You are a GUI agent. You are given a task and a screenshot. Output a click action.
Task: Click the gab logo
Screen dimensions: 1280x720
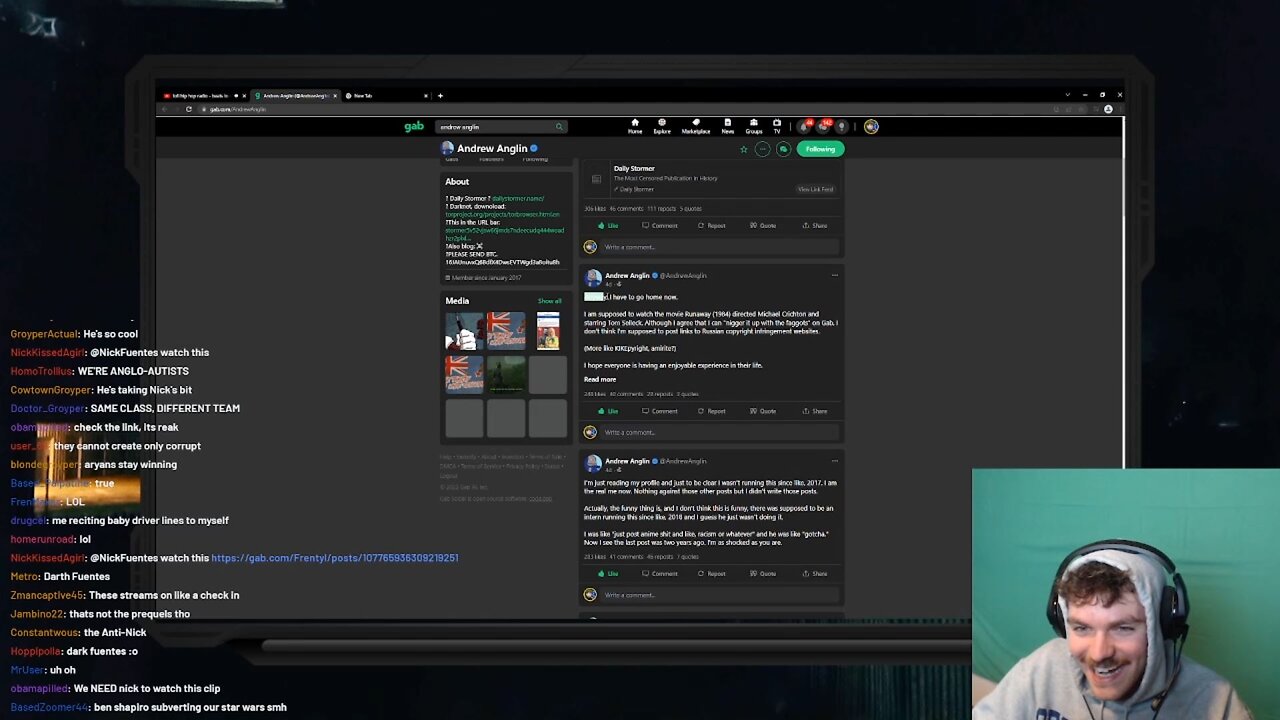[414, 127]
